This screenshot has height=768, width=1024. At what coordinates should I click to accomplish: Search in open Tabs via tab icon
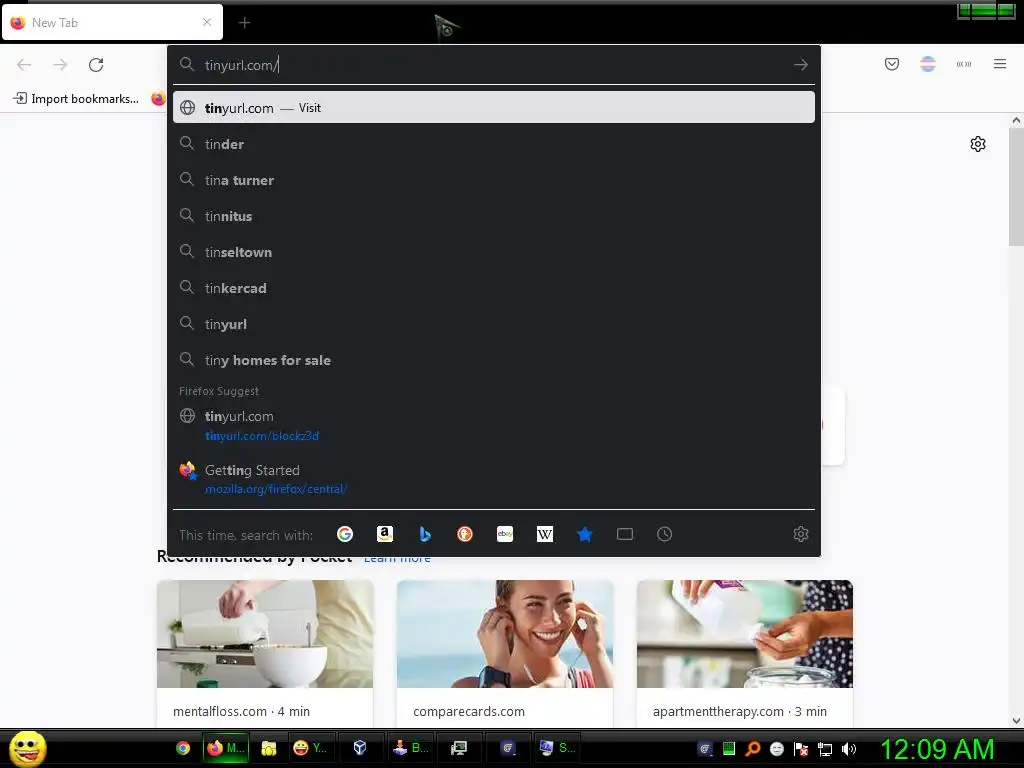click(624, 534)
